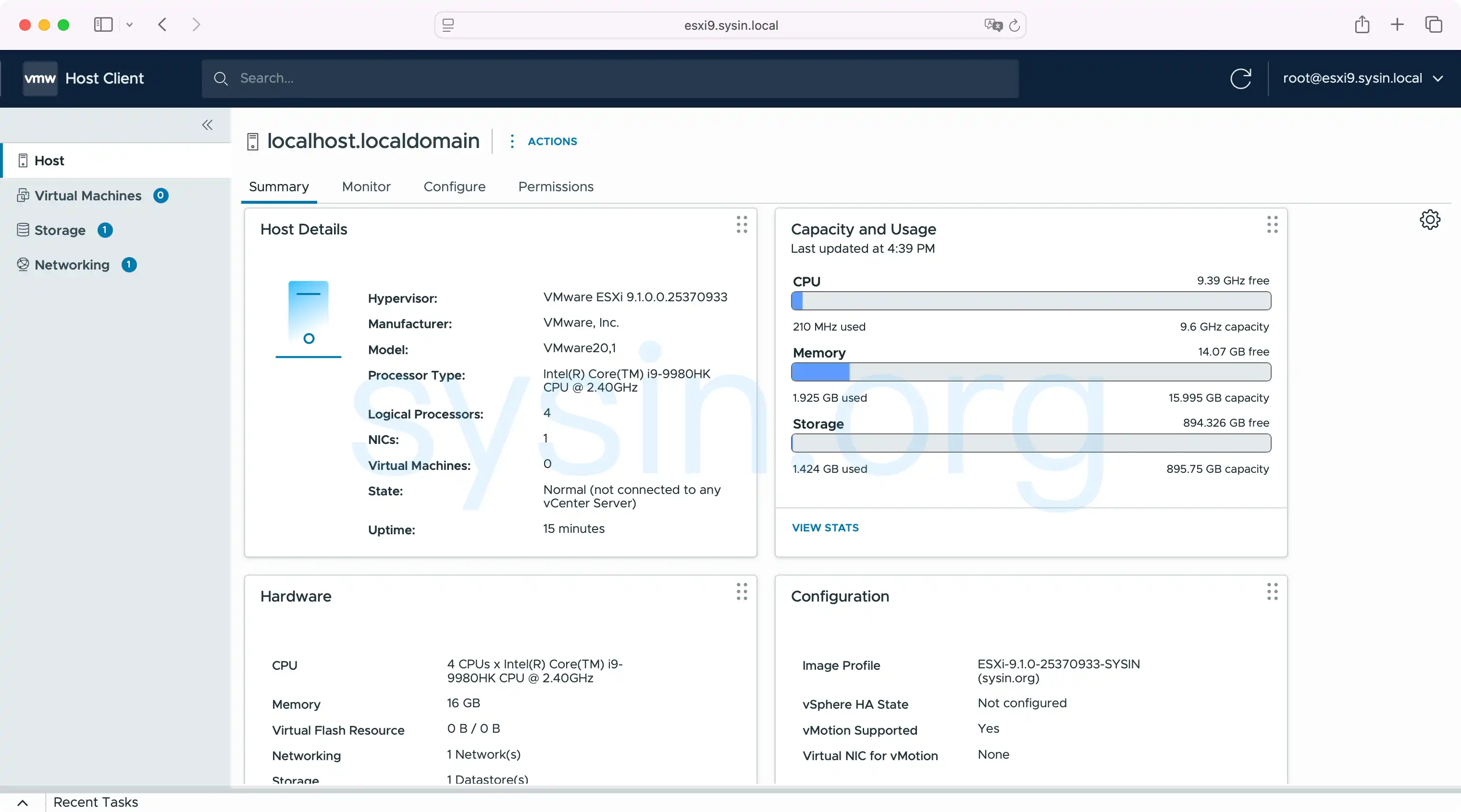Viewport: 1461px width, 812px height.
Task: Click the Safari address bar
Action: tap(730, 25)
